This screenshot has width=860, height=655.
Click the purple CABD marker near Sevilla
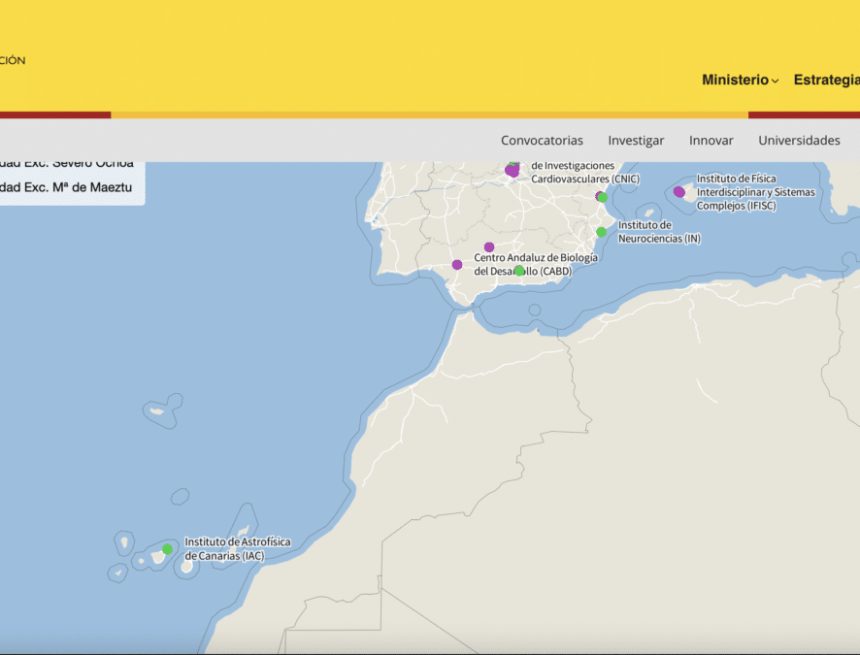(x=489, y=245)
